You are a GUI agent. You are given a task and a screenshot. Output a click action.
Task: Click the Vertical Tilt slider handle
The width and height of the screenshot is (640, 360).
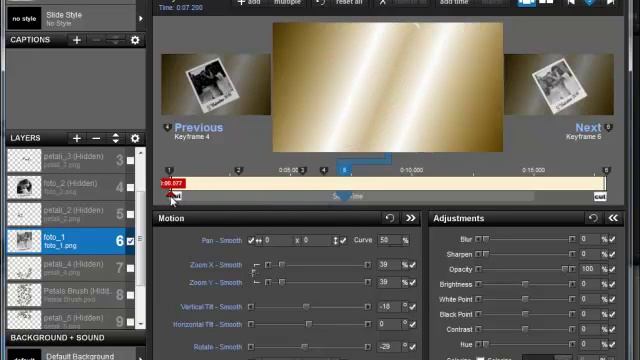point(306,307)
